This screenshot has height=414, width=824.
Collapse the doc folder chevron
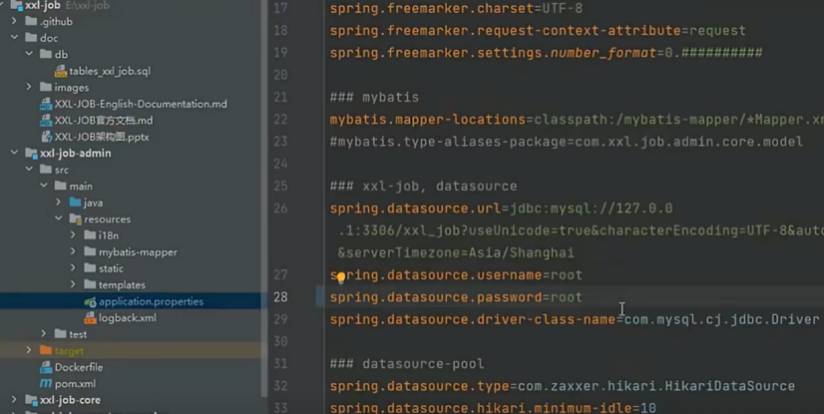pyautogui.click(x=14, y=37)
